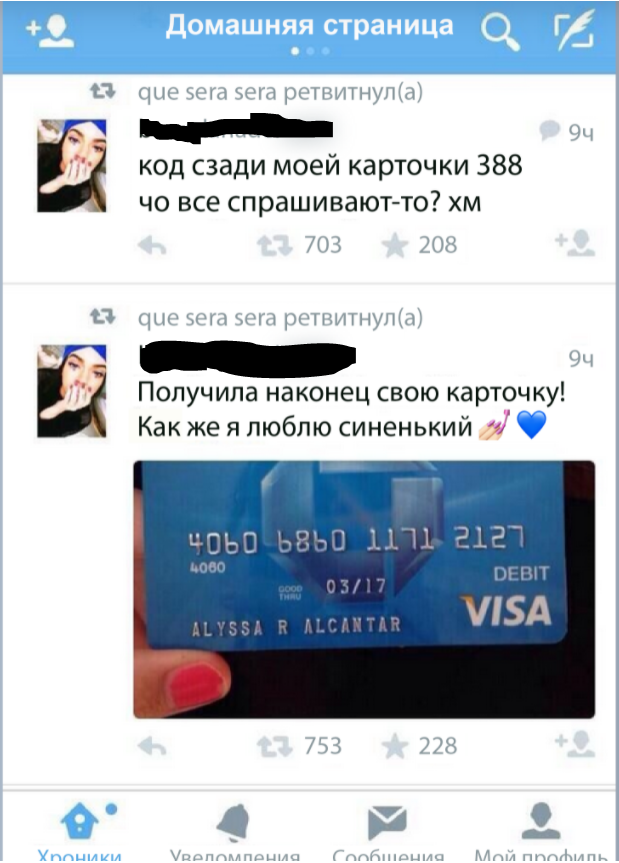
Task: Open avatar of first tweet's author
Action: (72, 165)
